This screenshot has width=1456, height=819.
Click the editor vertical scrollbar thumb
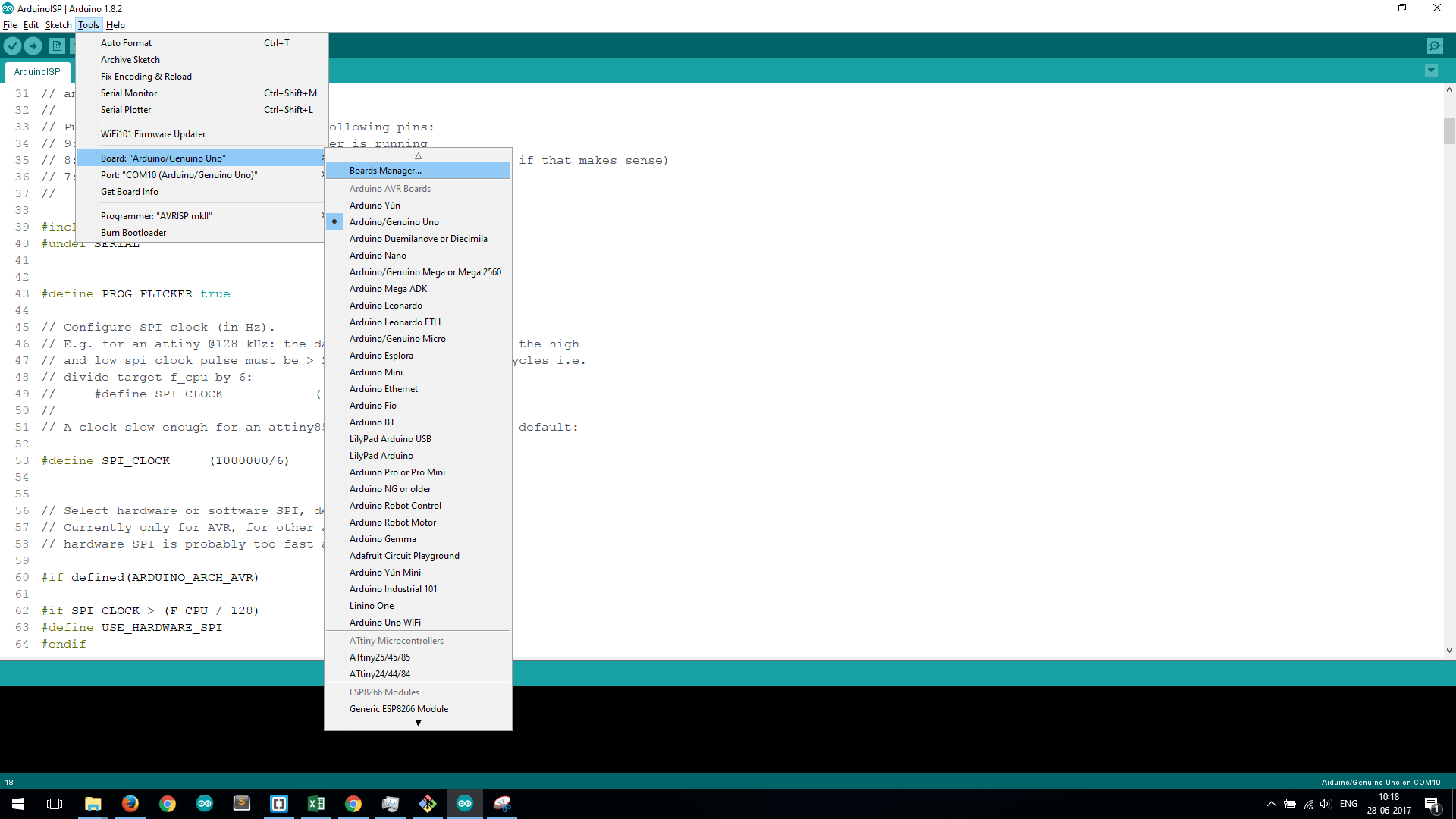pos(1449,131)
